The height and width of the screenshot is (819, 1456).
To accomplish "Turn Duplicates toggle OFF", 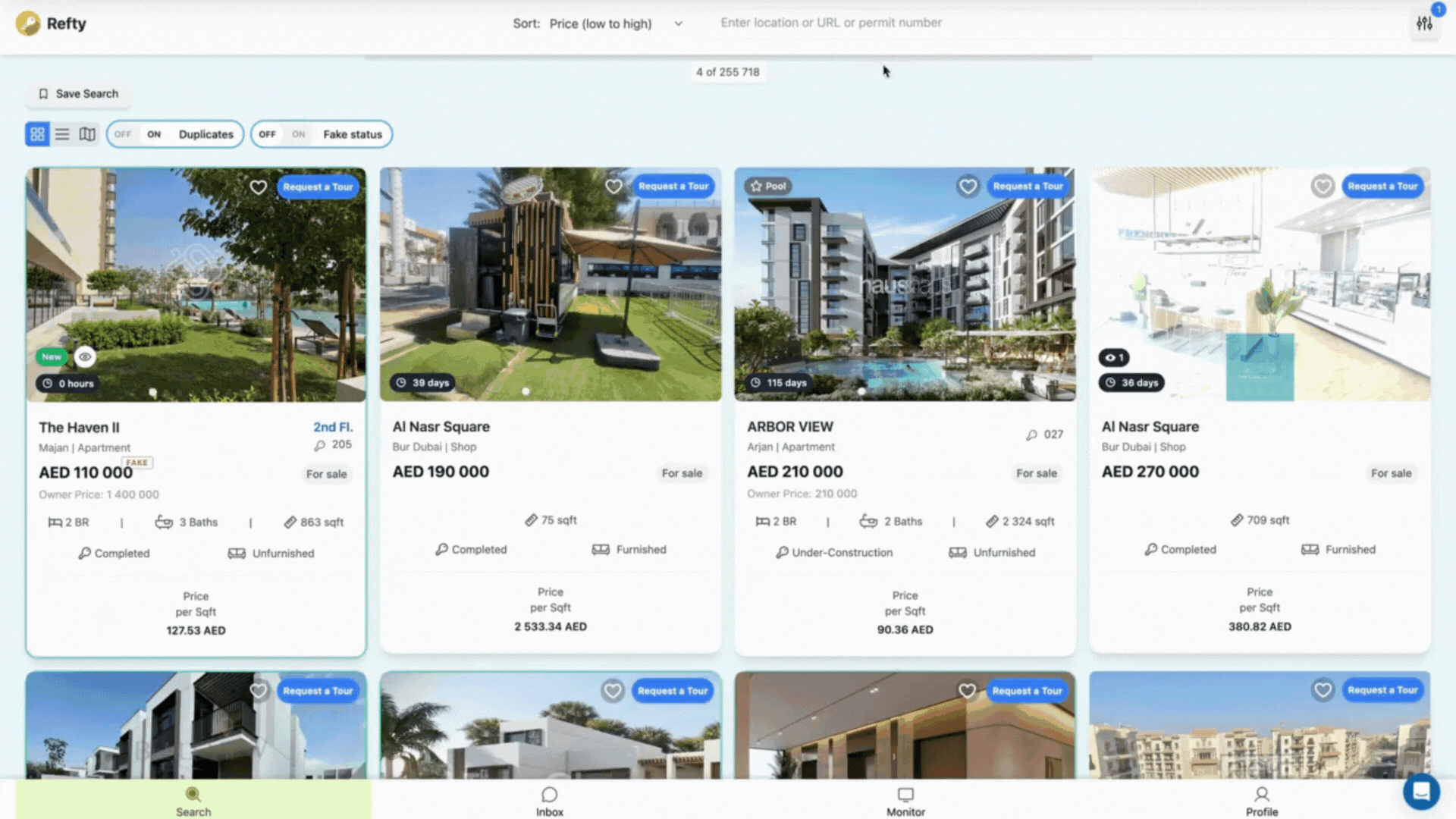I will (x=123, y=134).
